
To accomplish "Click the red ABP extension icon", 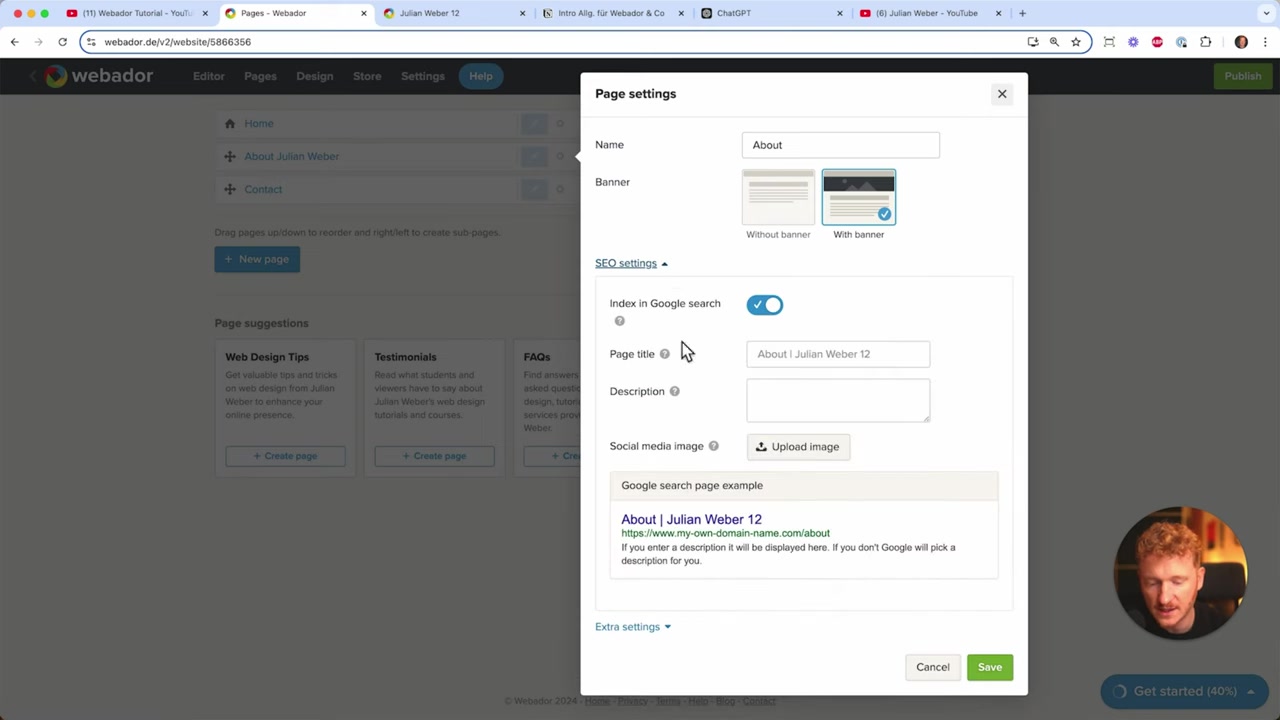I will [1157, 42].
